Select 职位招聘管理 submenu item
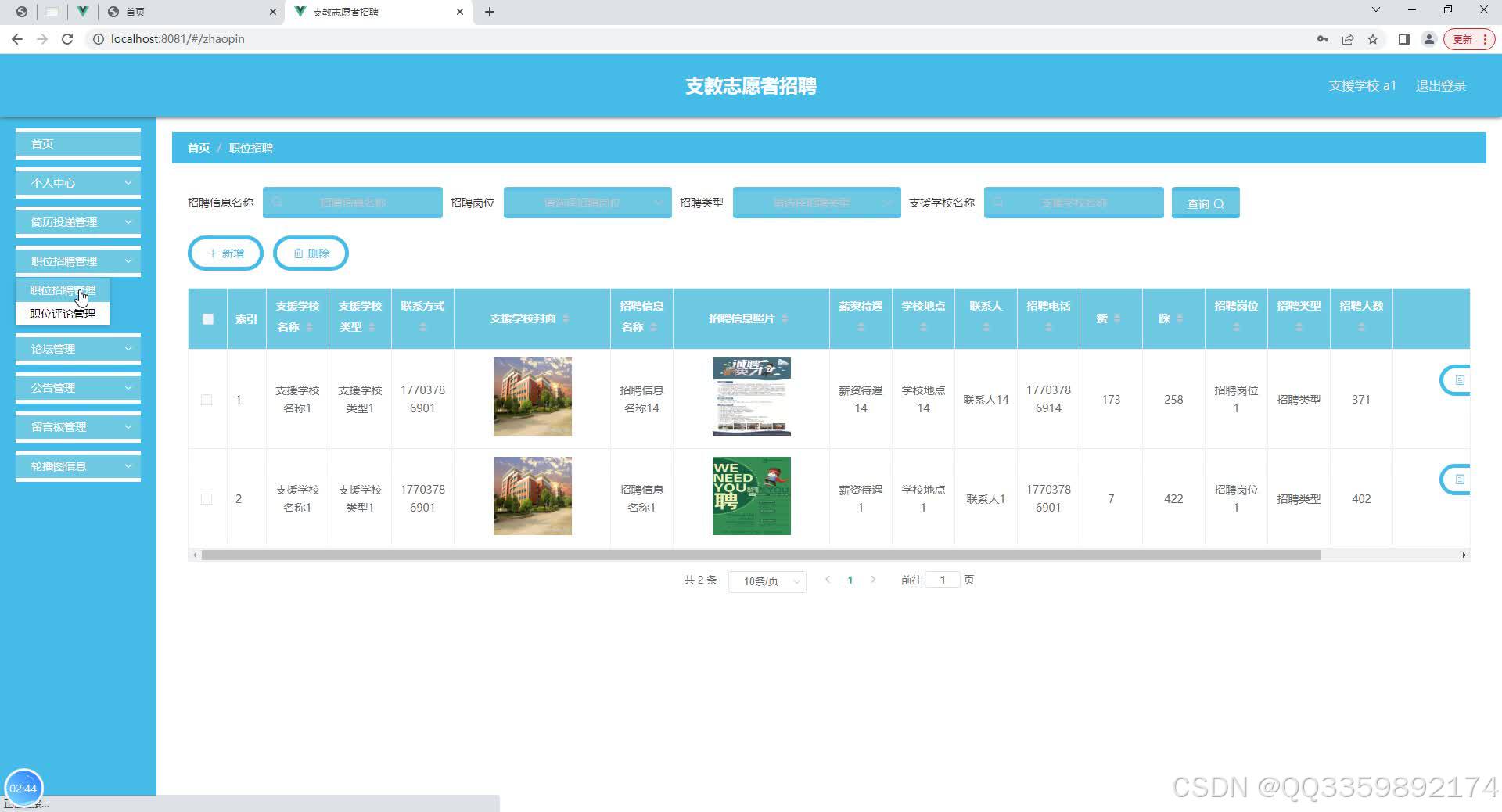This screenshot has height=812, width=1502. tap(63, 290)
